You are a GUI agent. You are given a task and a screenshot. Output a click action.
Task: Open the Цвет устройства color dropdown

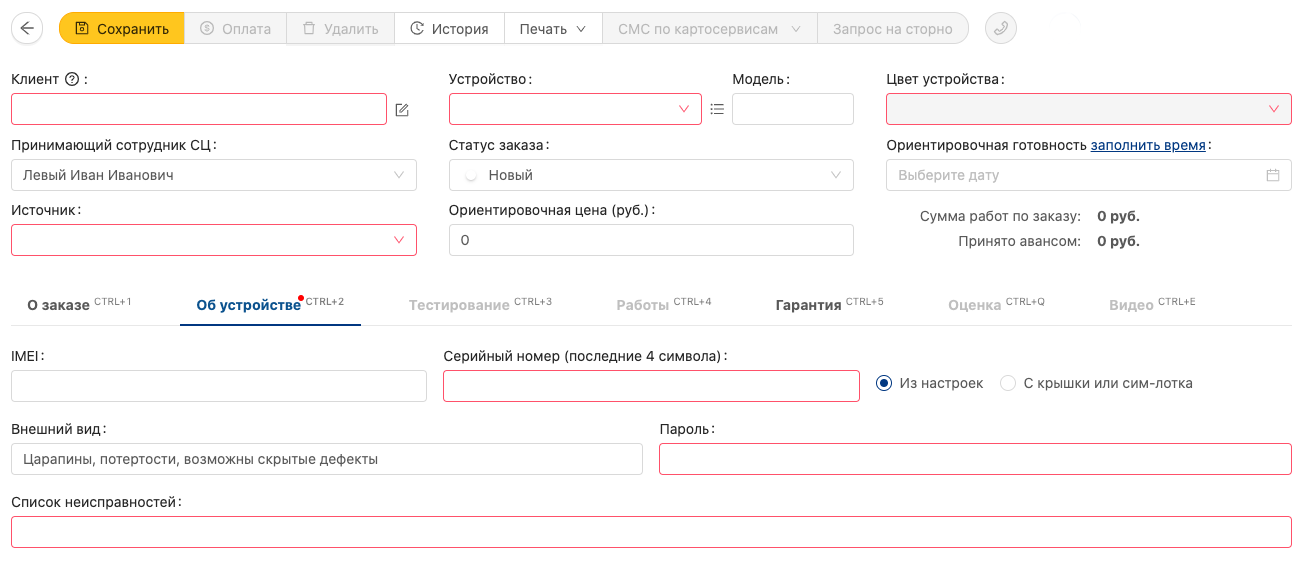coord(1088,109)
